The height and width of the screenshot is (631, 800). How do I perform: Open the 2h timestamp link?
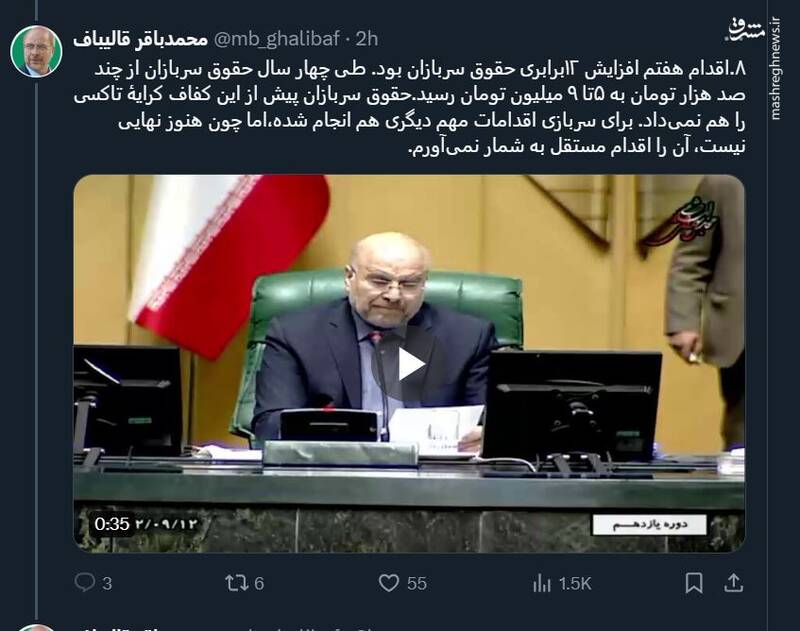[367, 39]
